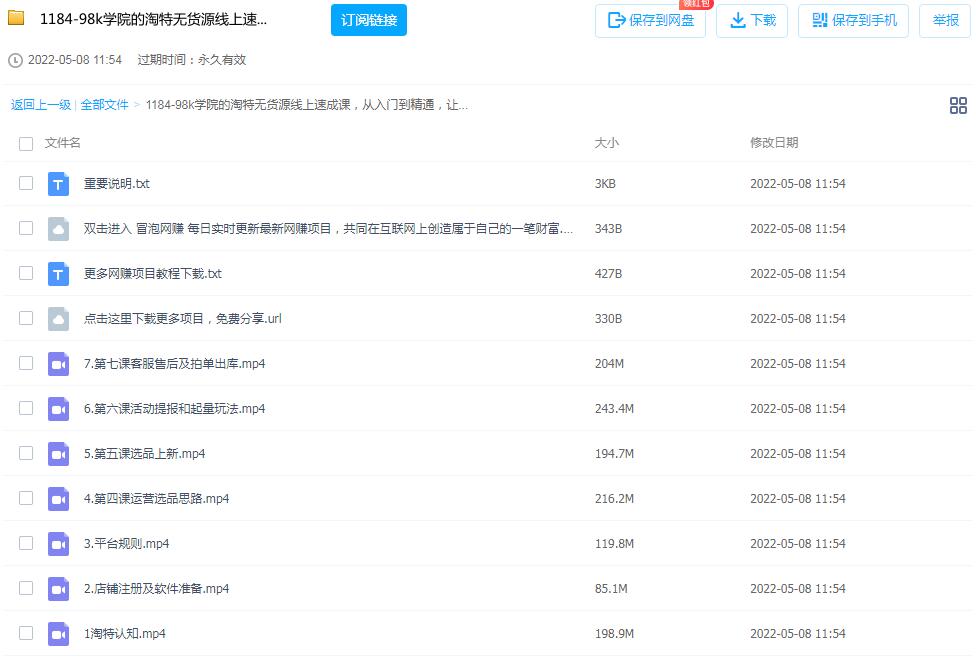Click the share title 1184-98k学院的淘特无货源线上速...
This screenshot has width=976, height=661.
(x=153, y=19)
